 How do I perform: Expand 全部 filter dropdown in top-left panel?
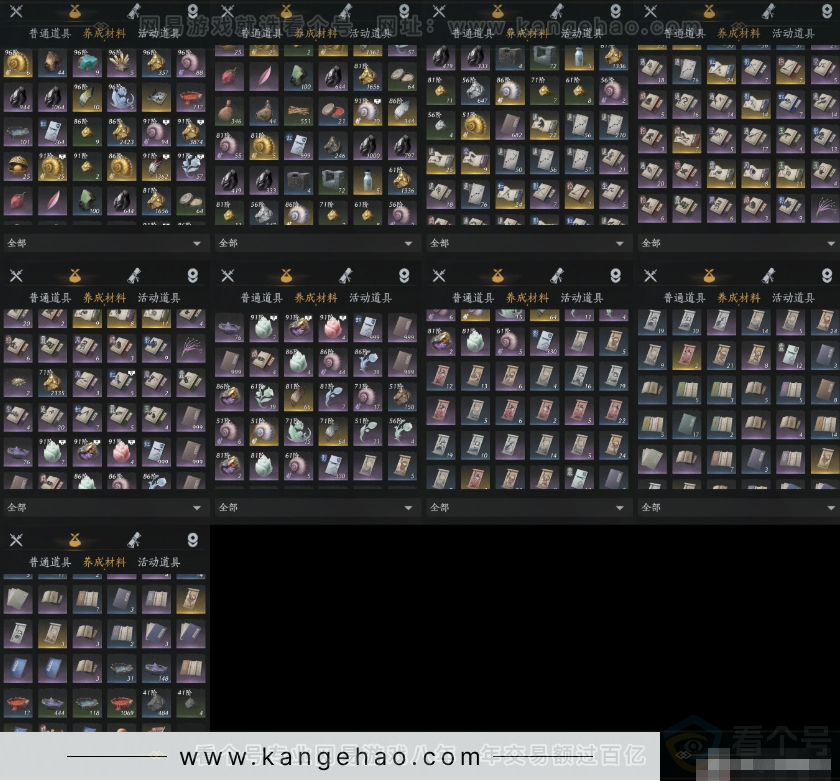coord(196,243)
